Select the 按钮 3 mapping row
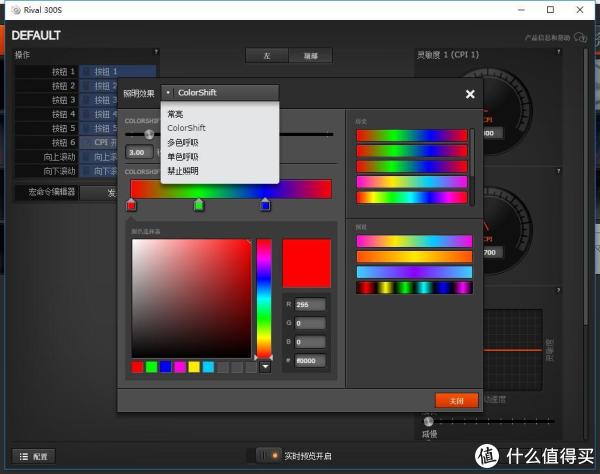The image size is (600, 474). (x=66, y=100)
